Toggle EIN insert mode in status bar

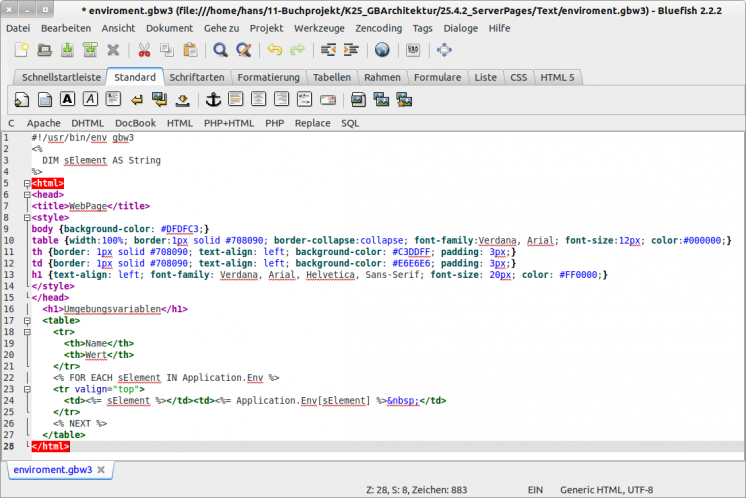[x=535, y=489]
